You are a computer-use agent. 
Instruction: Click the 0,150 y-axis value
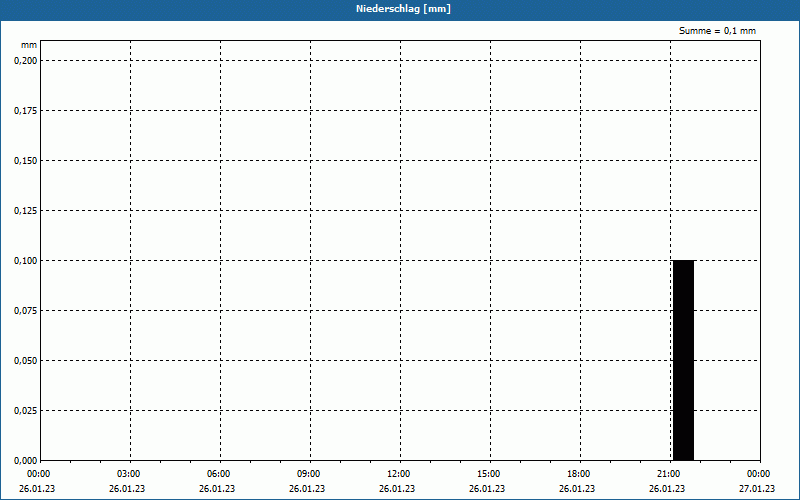26,161
